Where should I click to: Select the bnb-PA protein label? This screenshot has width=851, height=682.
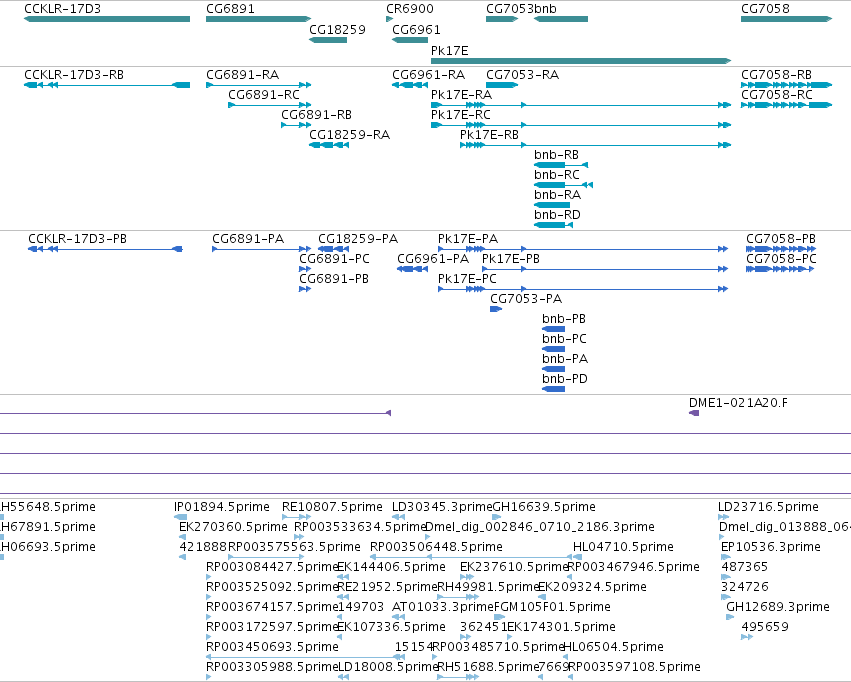click(565, 360)
